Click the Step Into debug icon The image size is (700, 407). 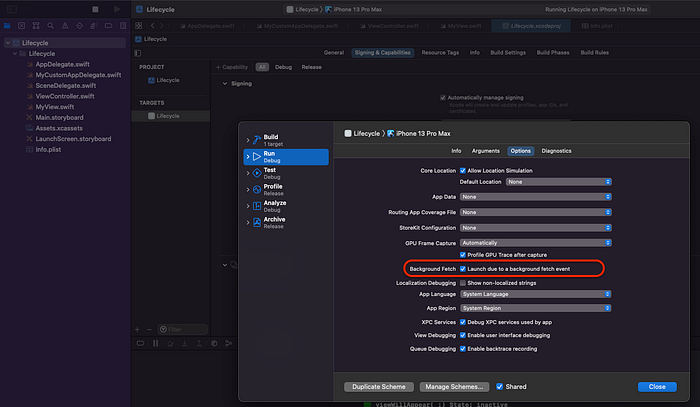pos(184,343)
